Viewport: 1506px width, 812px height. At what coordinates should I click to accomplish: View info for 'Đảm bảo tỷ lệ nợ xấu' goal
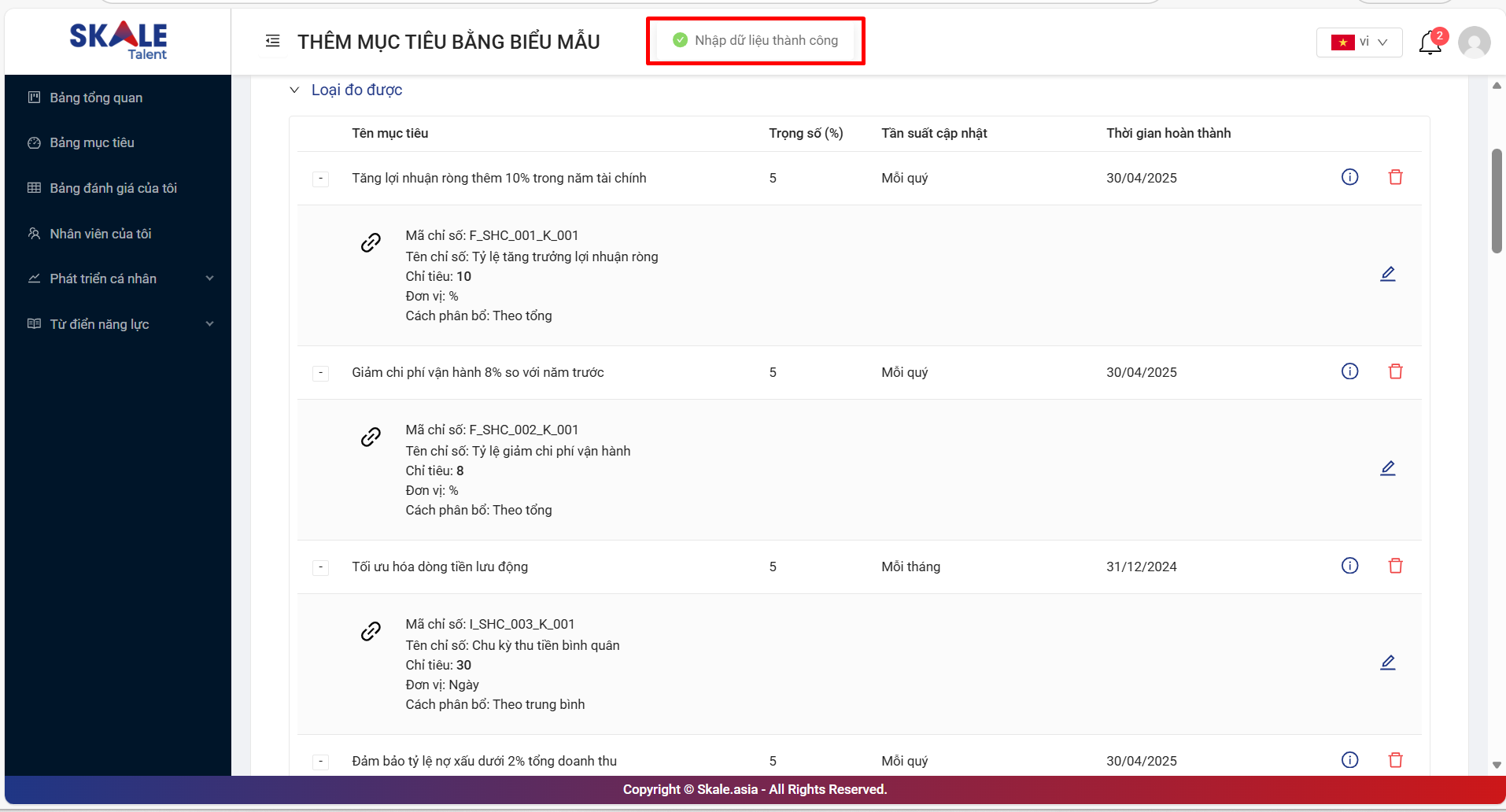pos(1349,760)
